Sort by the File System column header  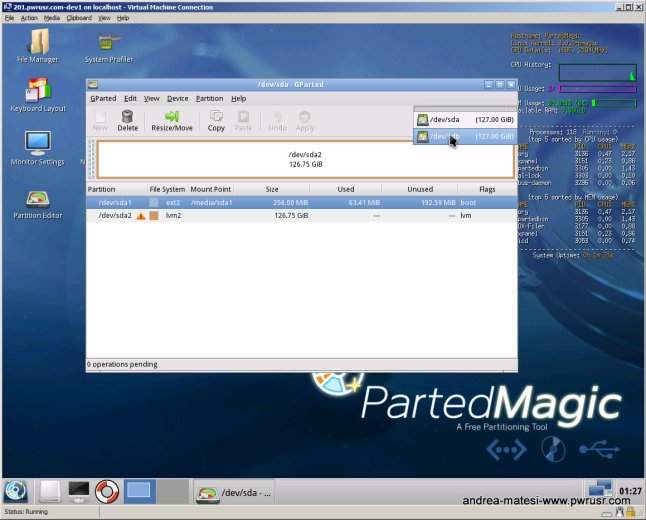coord(167,189)
